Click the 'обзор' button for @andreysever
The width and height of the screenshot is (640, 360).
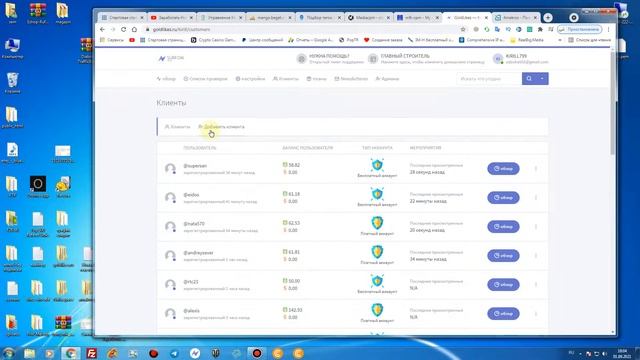(503, 256)
